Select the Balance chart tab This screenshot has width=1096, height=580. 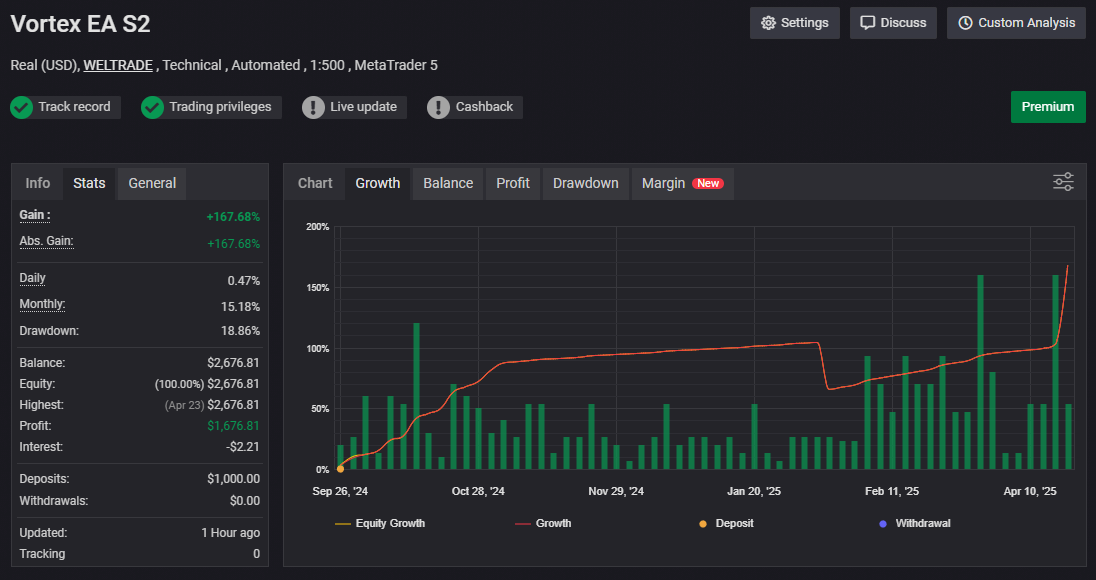point(448,183)
